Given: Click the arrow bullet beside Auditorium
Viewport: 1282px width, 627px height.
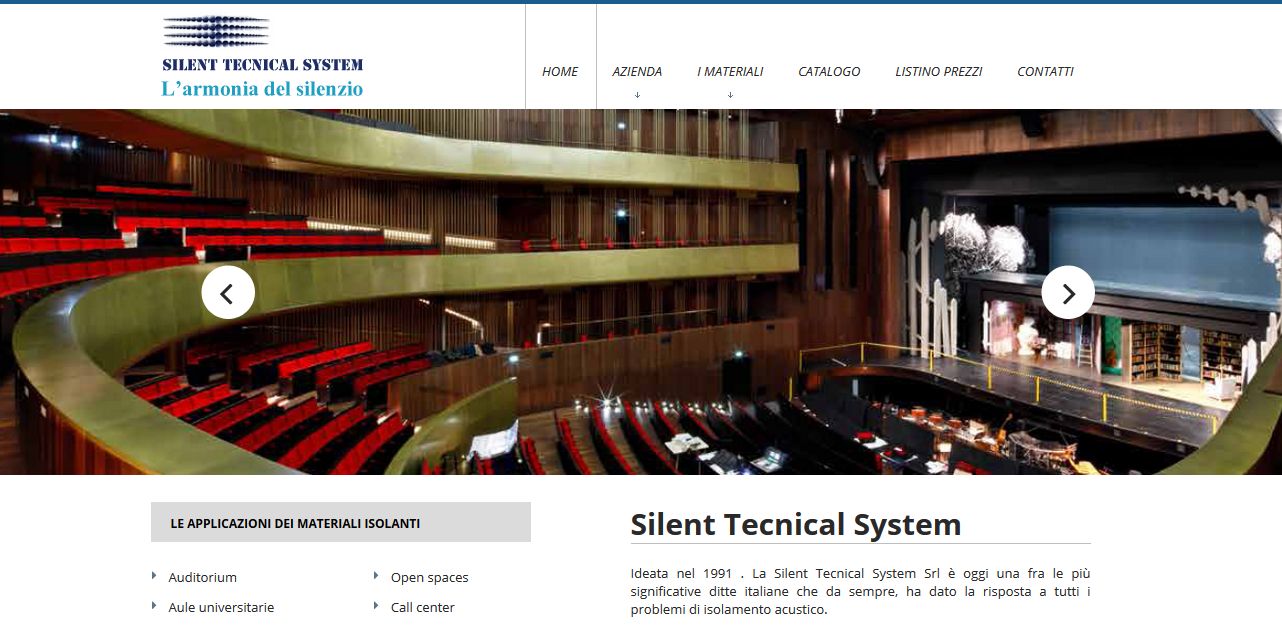Looking at the screenshot, I should (x=154, y=576).
